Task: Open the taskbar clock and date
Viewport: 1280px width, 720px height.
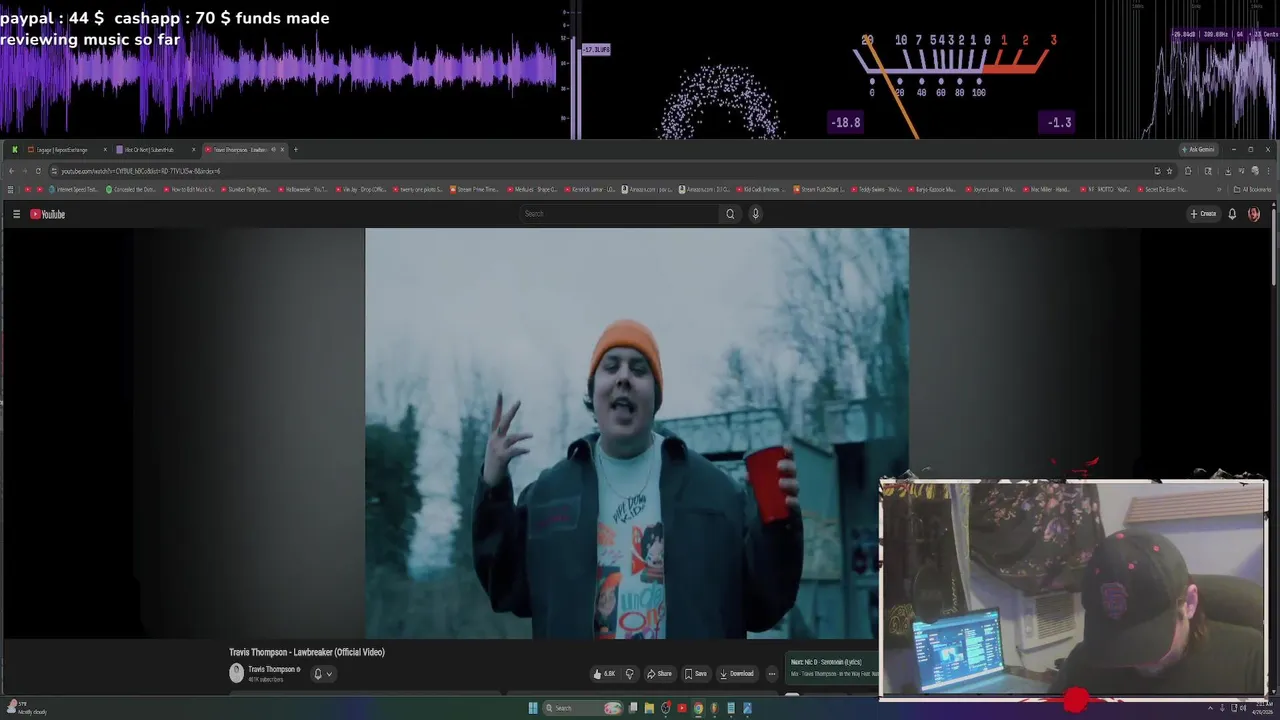Action: coord(1264,708)
